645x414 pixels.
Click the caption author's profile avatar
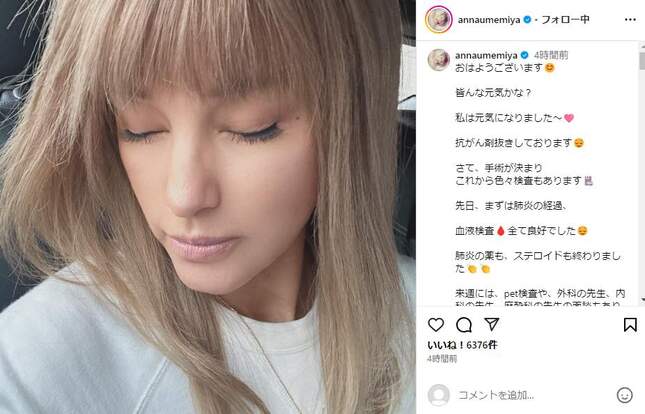coord(439,60)
